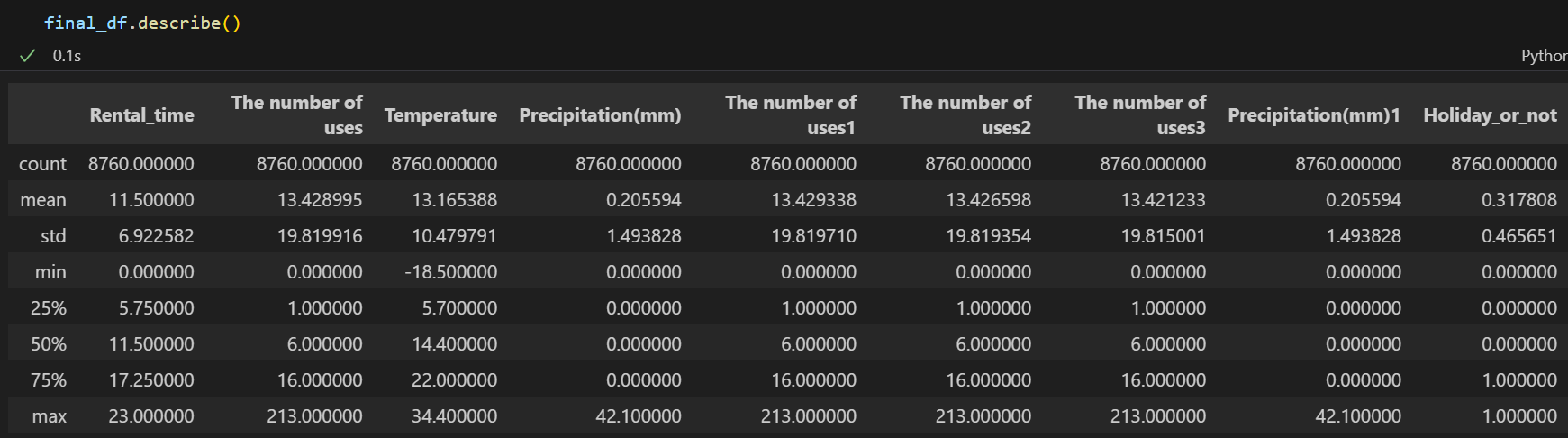Screen dimensions: 1568x438
Task: Click Temperature std value 10.479791
Action: click(x=454, y=236)
